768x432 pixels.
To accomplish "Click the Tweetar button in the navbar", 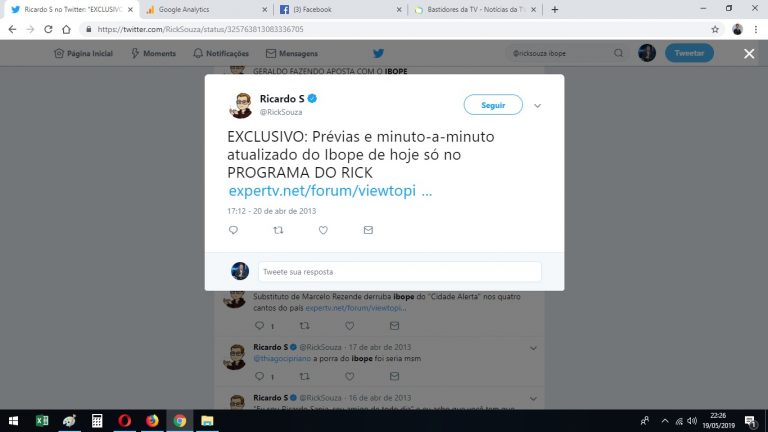I will coord(689,53).
